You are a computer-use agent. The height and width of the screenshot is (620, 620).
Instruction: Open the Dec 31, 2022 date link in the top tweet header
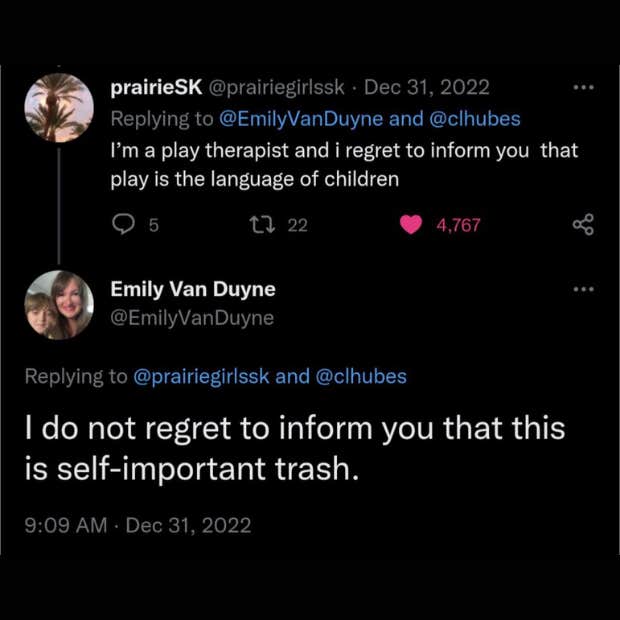click(x=427, y=88)
